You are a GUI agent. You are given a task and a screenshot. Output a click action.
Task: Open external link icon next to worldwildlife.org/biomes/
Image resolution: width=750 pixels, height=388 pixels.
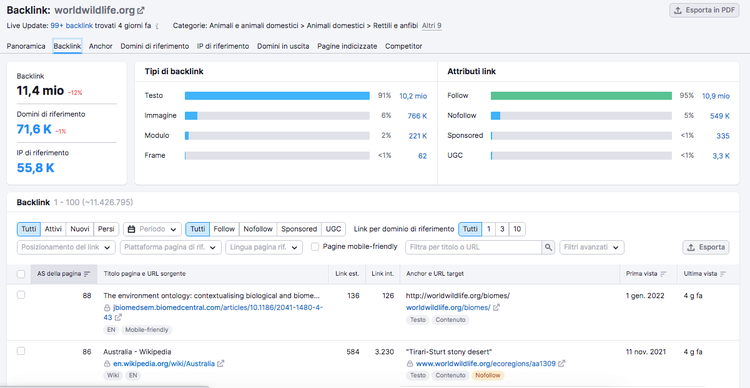[x=496, y=308]
